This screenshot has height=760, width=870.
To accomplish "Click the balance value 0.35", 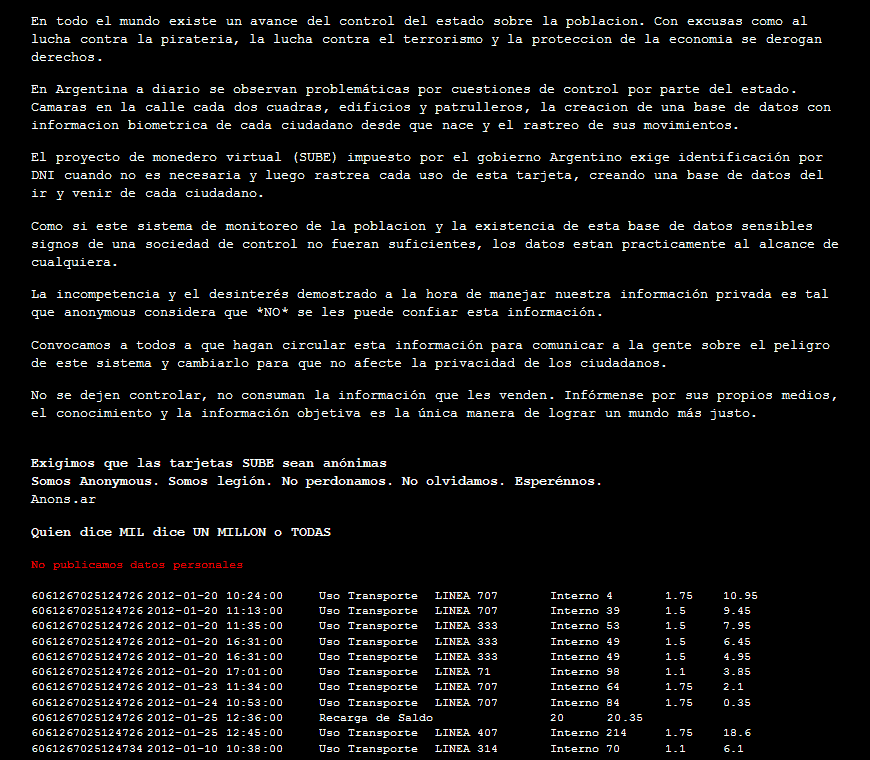I will click(x=737, y=703).
